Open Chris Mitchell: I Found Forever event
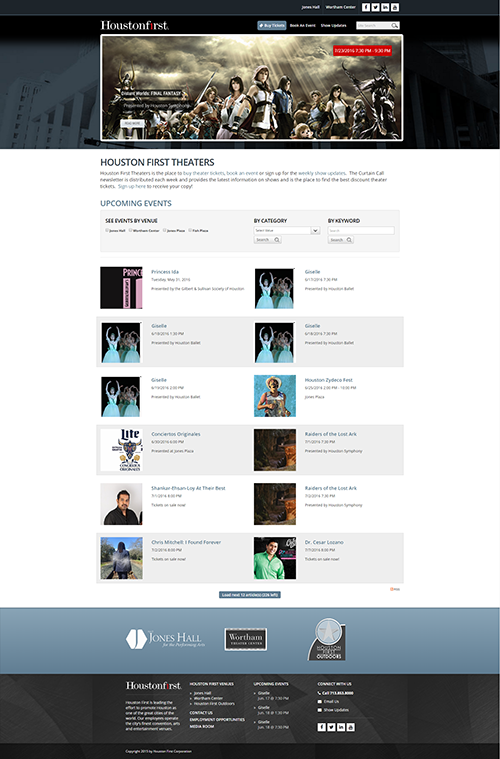The image size is (500, 759). point(186,542)
